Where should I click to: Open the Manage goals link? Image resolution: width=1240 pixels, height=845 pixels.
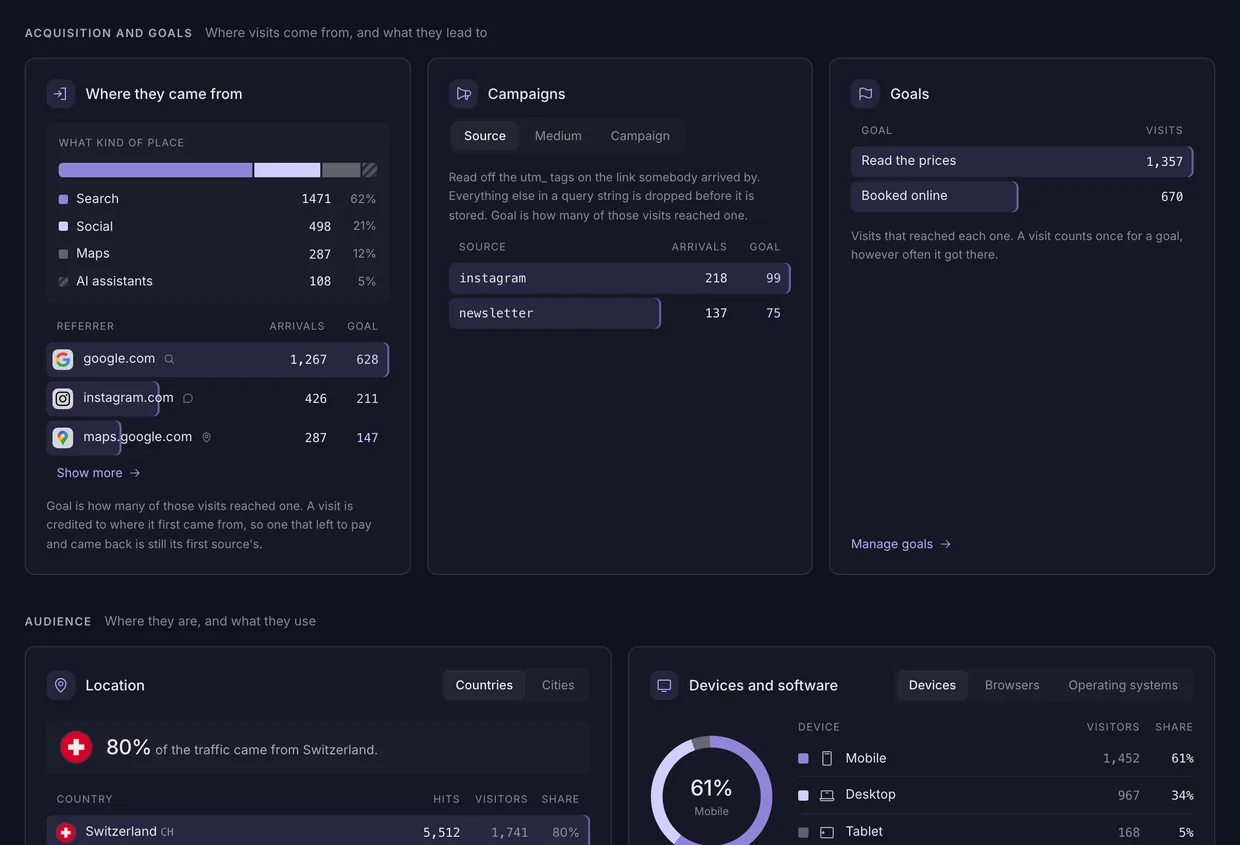coord(900,544)
